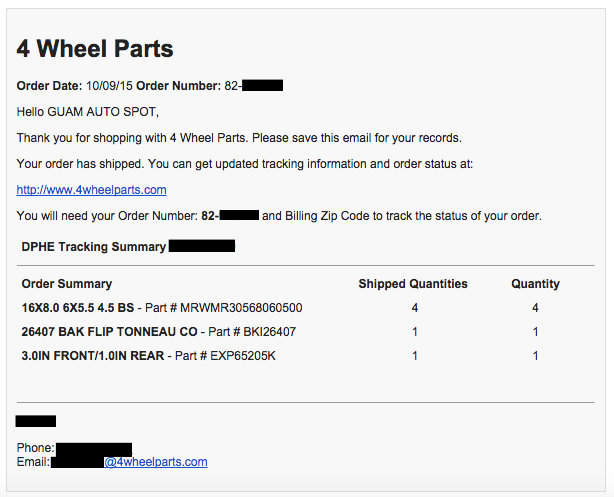
Task: Click the Order Number label at top
Action: coord(179,86)
